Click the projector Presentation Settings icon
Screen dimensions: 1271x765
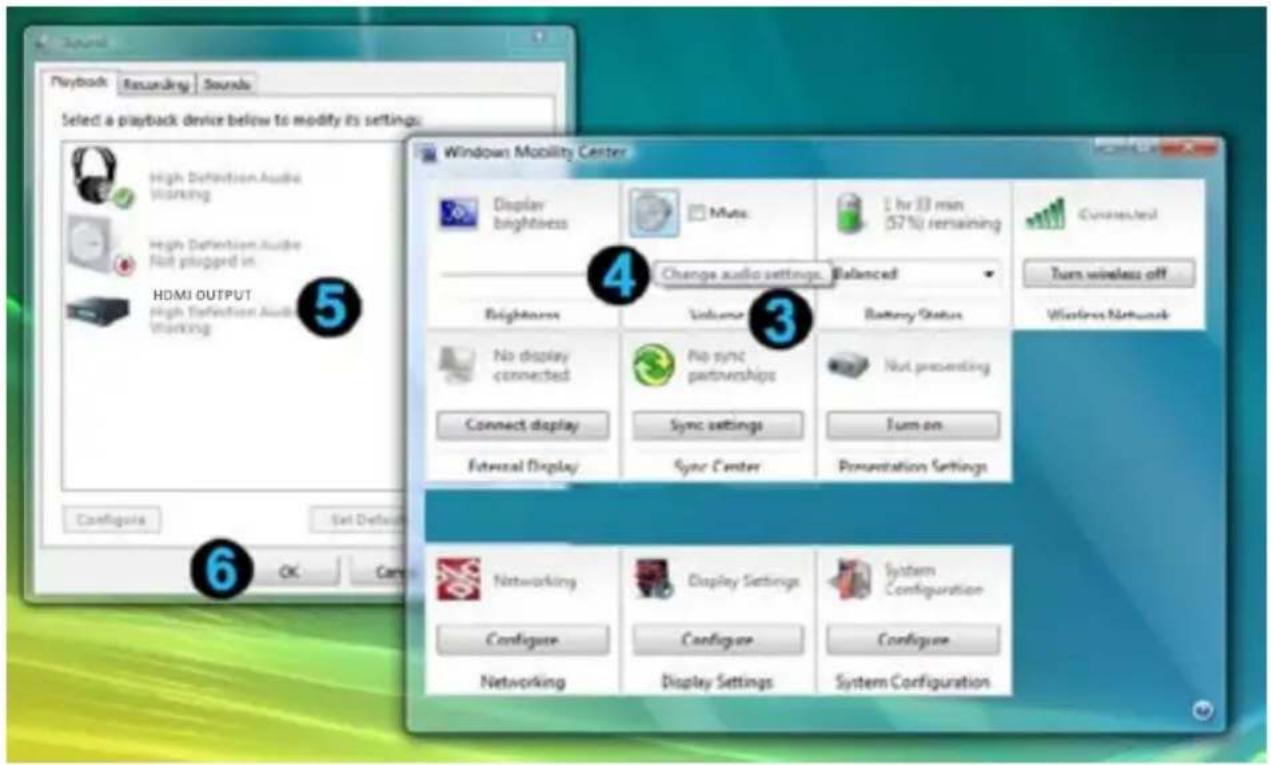point(848,366)
